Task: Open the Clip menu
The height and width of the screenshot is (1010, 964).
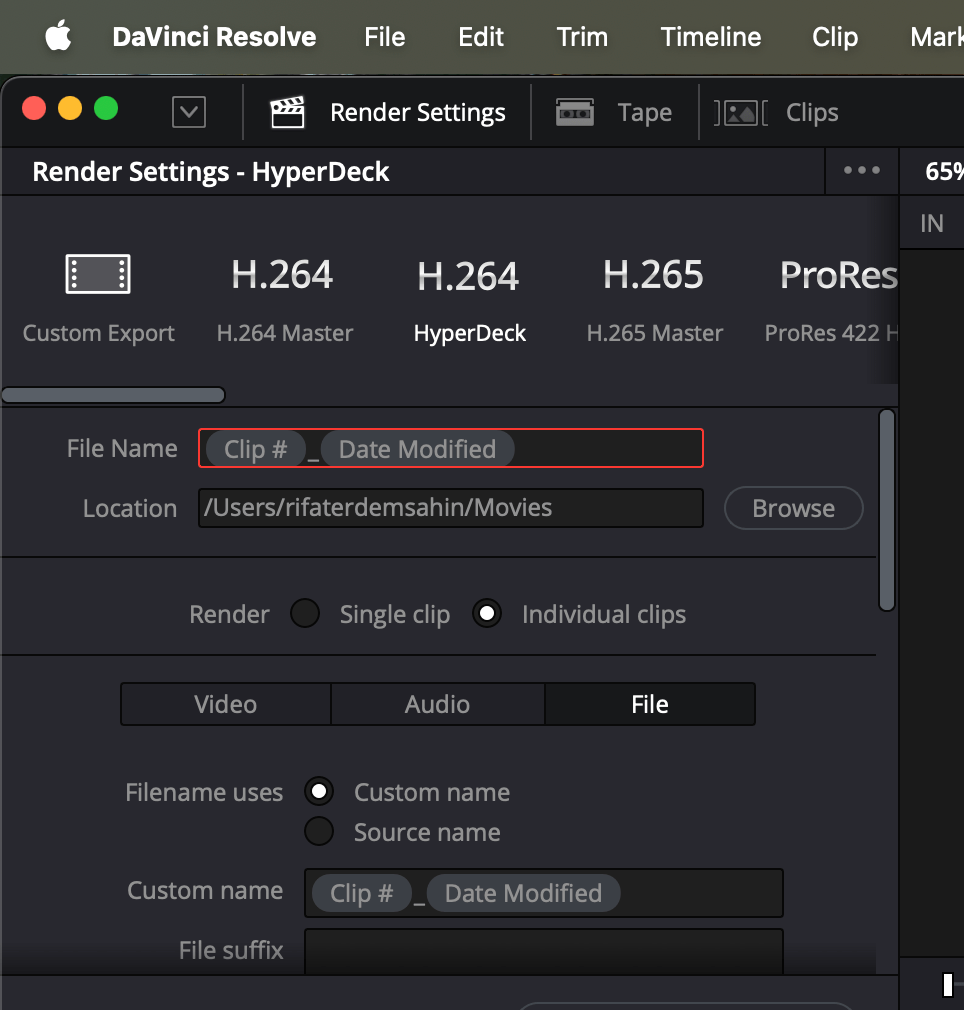Action: [x=835, y=37]
